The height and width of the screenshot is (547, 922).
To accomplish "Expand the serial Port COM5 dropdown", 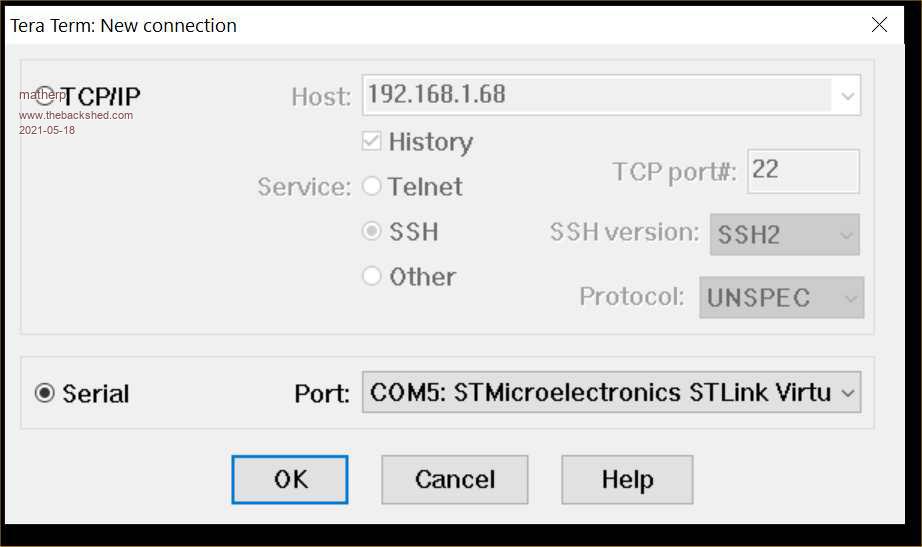I will pos(847,393).
